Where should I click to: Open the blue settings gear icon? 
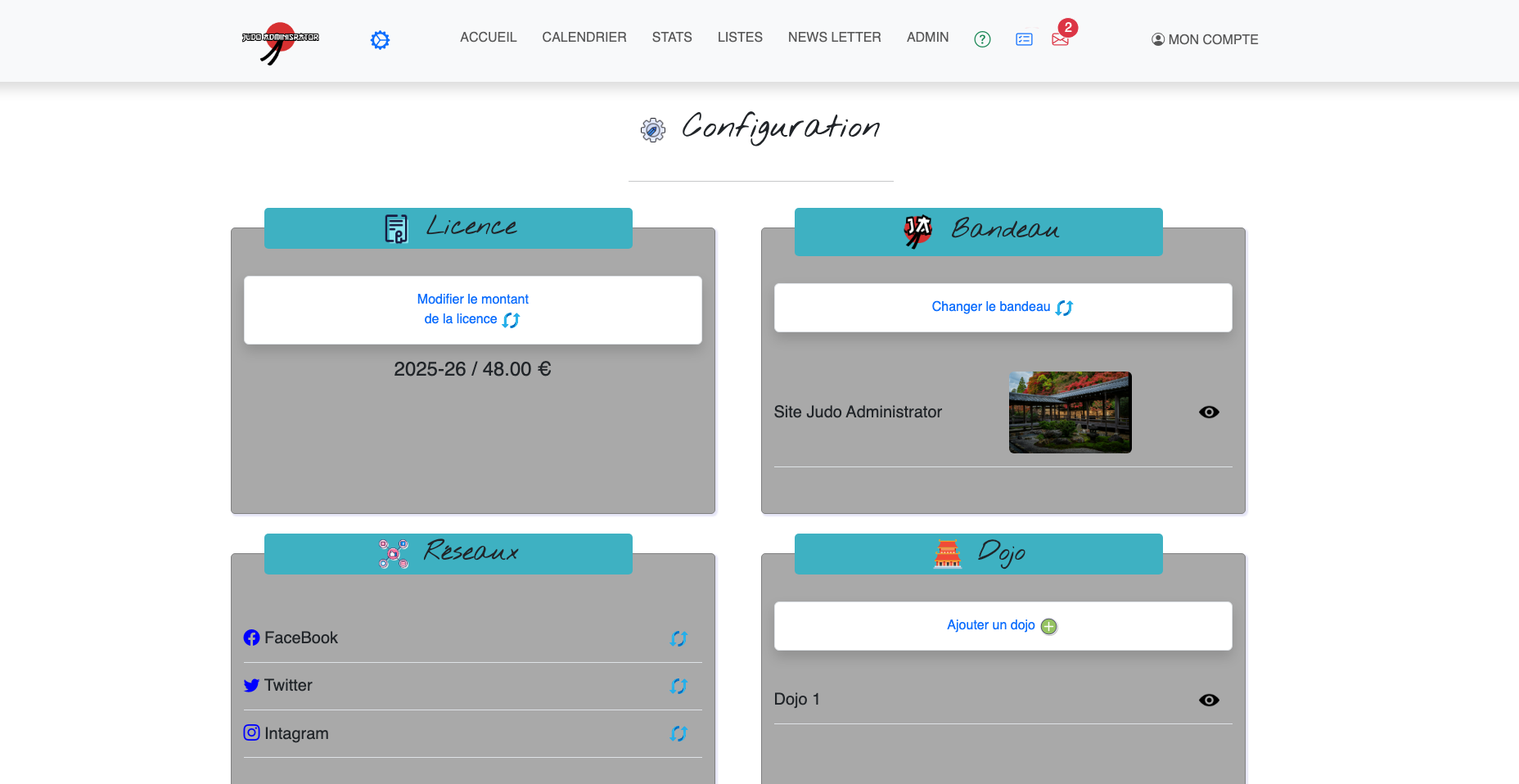tap(380, 40)
